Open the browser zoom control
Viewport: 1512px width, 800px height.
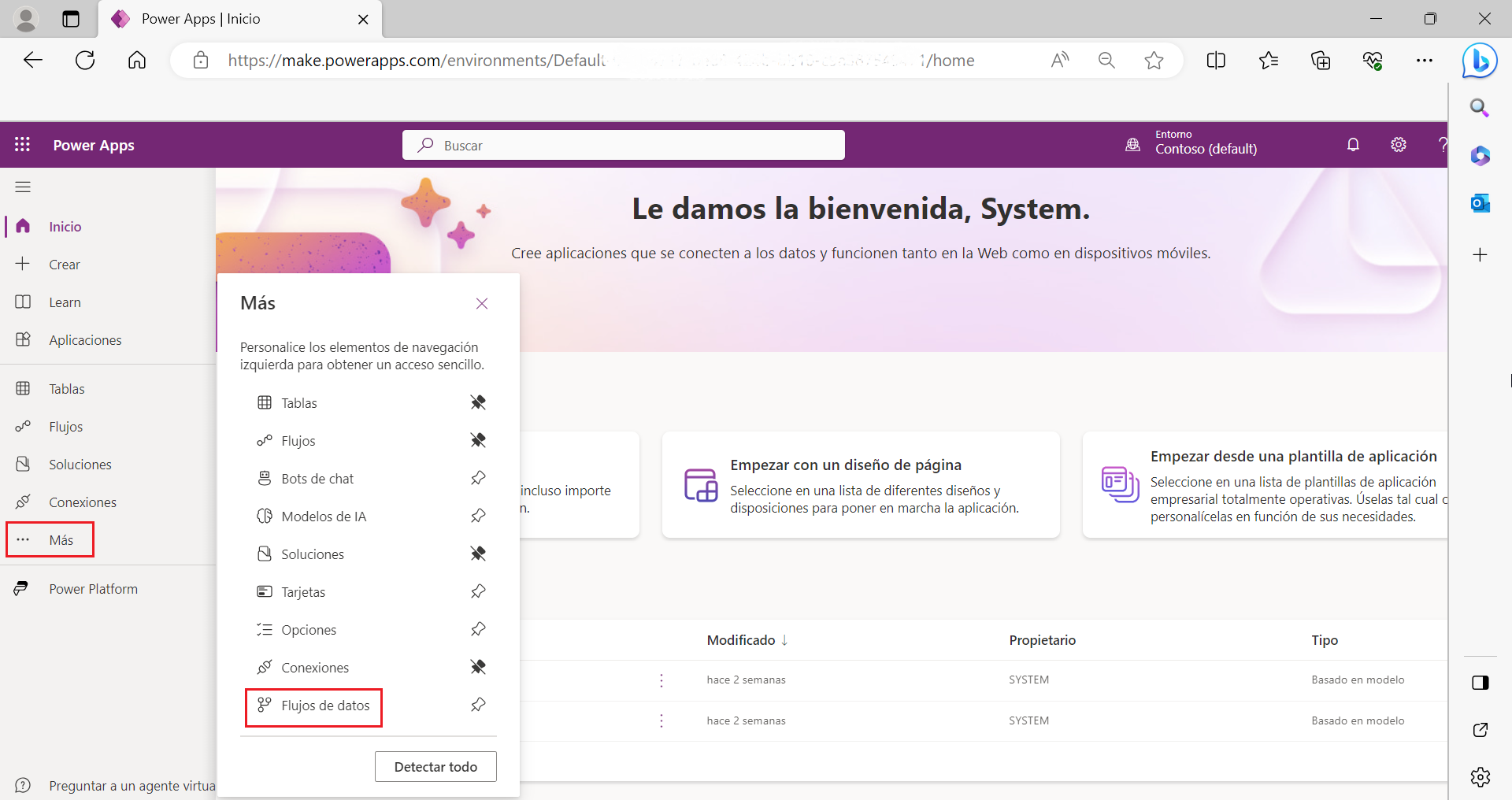coord(1106,60)
